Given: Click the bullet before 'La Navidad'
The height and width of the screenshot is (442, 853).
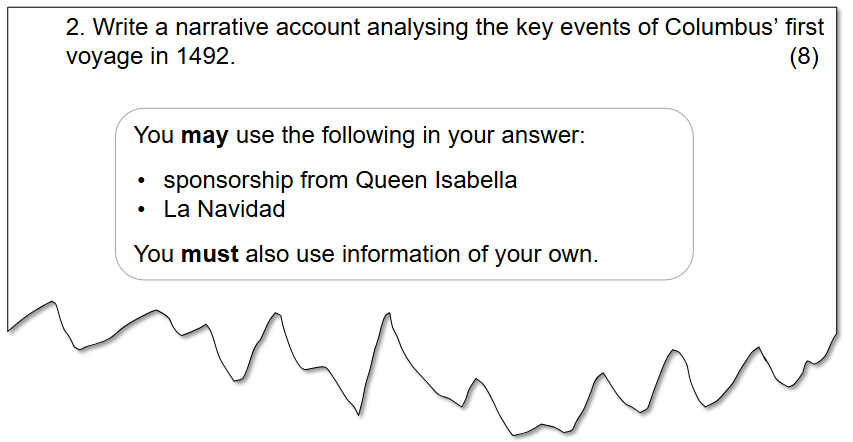Looking at the screenshot, I should click(x=142, y=210).
